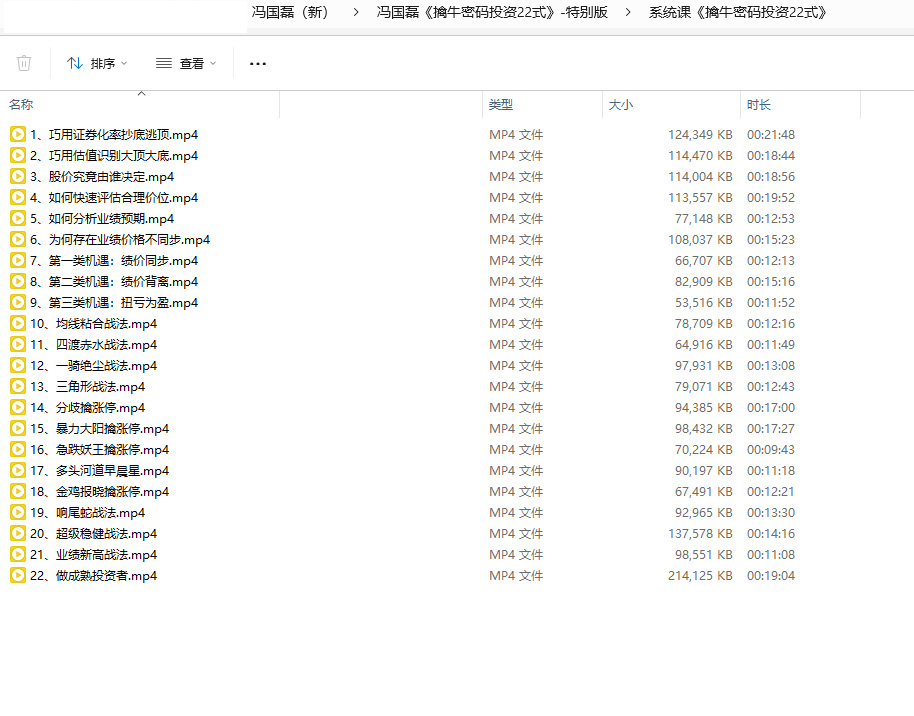Screen dimensions: 914x716
Task: Select file name 5、如何分析业绩预期.mp4
Action: coord(102,219)
